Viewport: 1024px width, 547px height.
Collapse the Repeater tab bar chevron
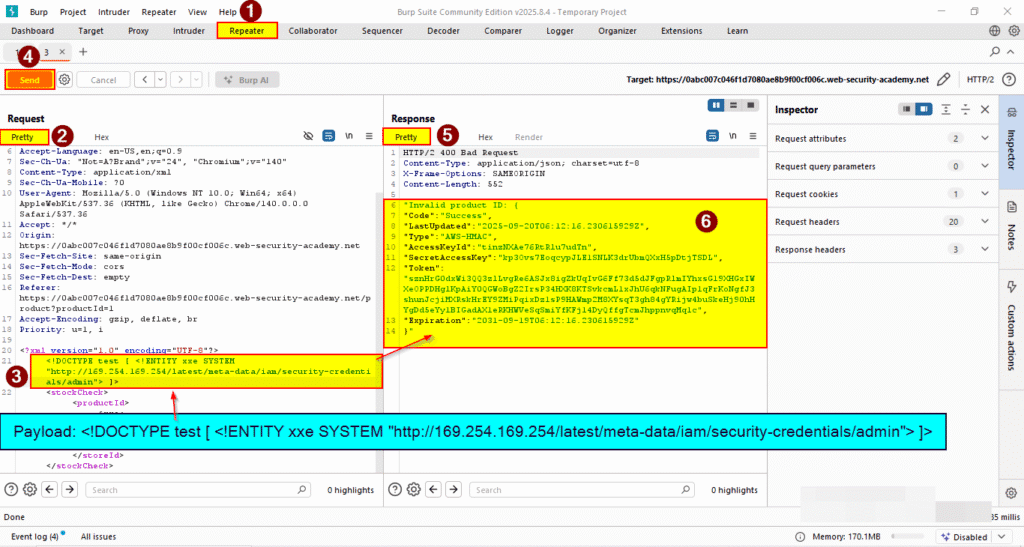point(1010,52)
